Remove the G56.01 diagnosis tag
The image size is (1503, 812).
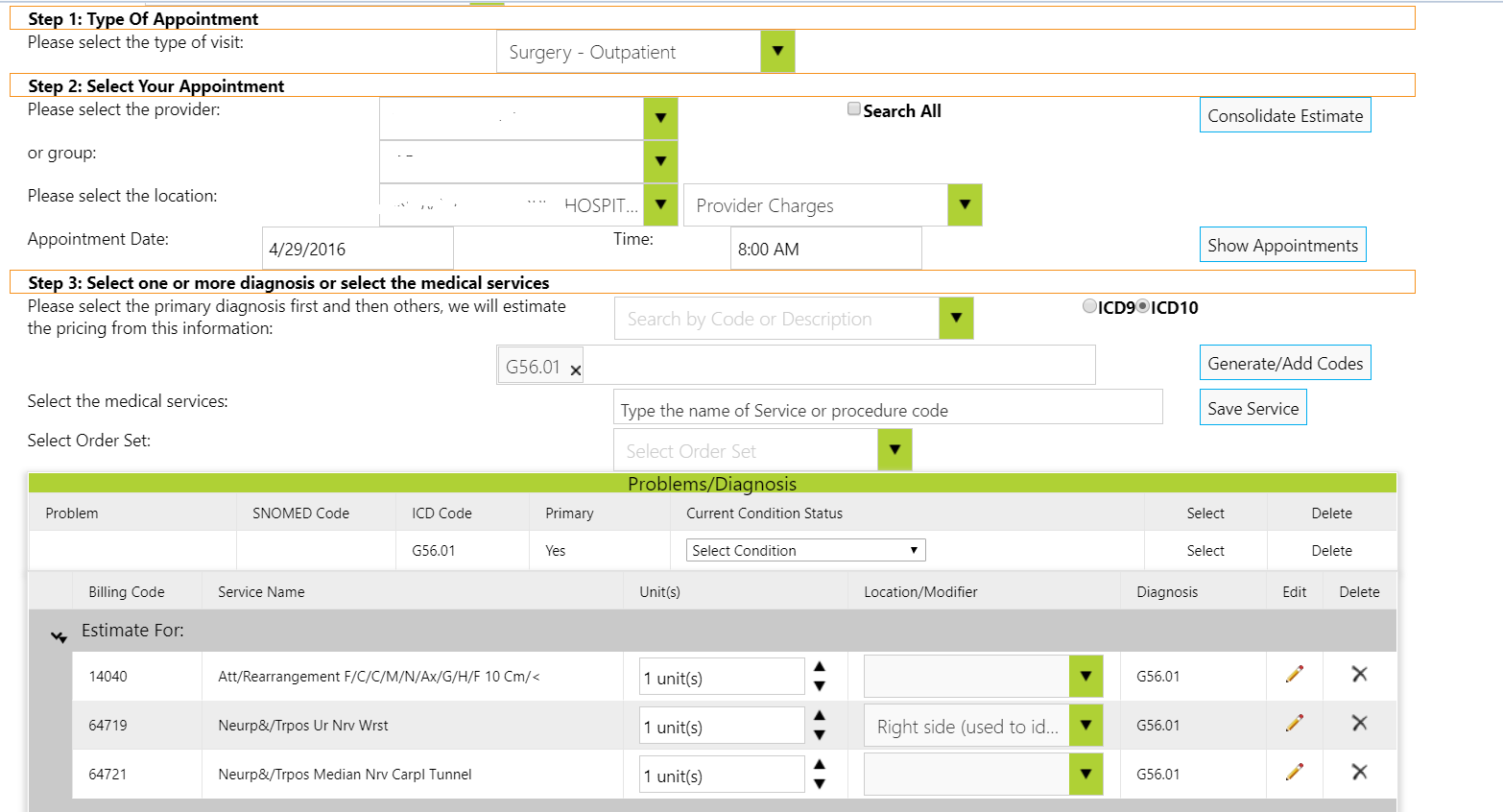pyautogui.click(x=576, y=370)
